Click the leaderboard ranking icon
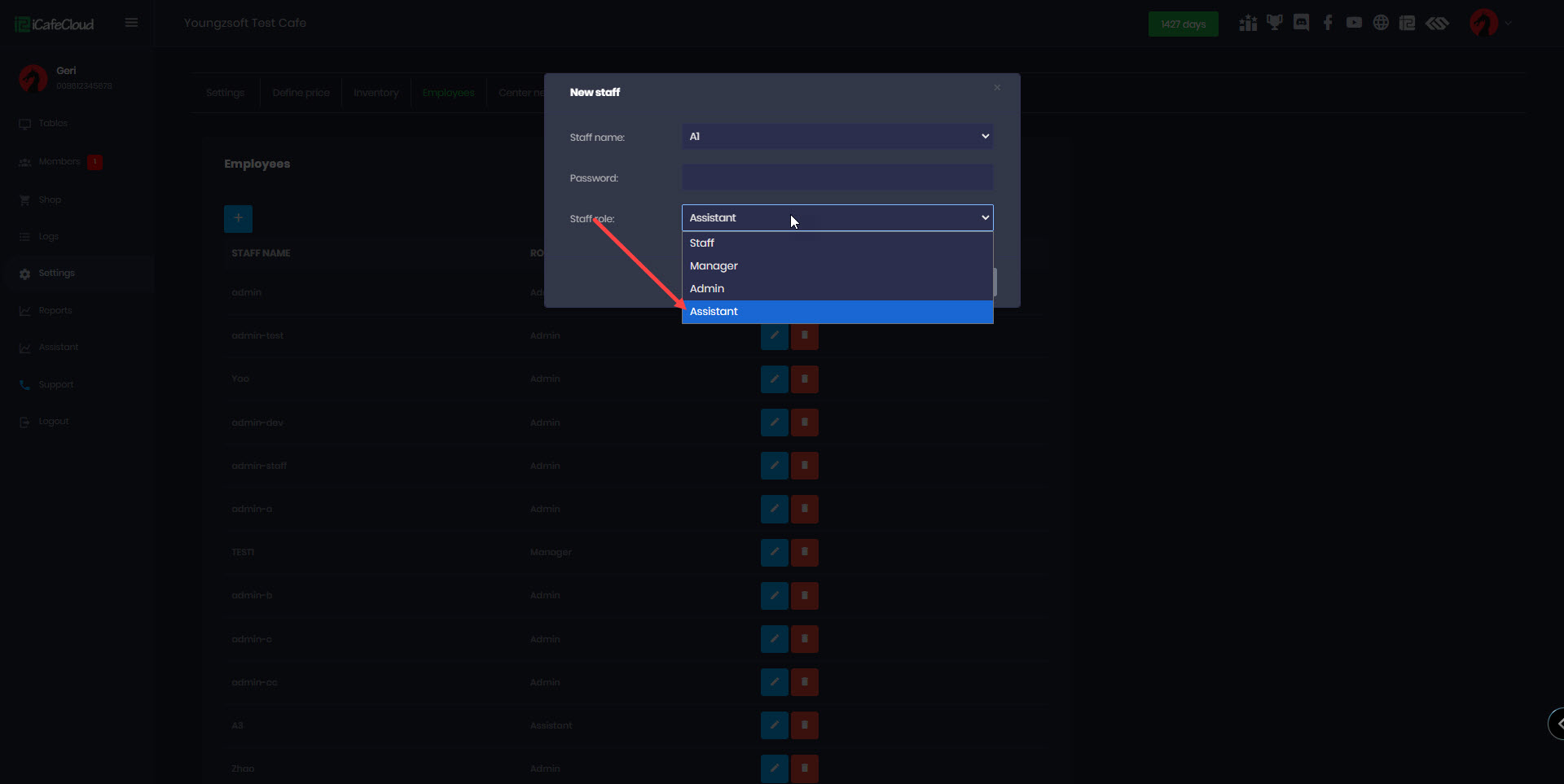1564x784 pixels. pyautogui.click(x=1247, y=23)
